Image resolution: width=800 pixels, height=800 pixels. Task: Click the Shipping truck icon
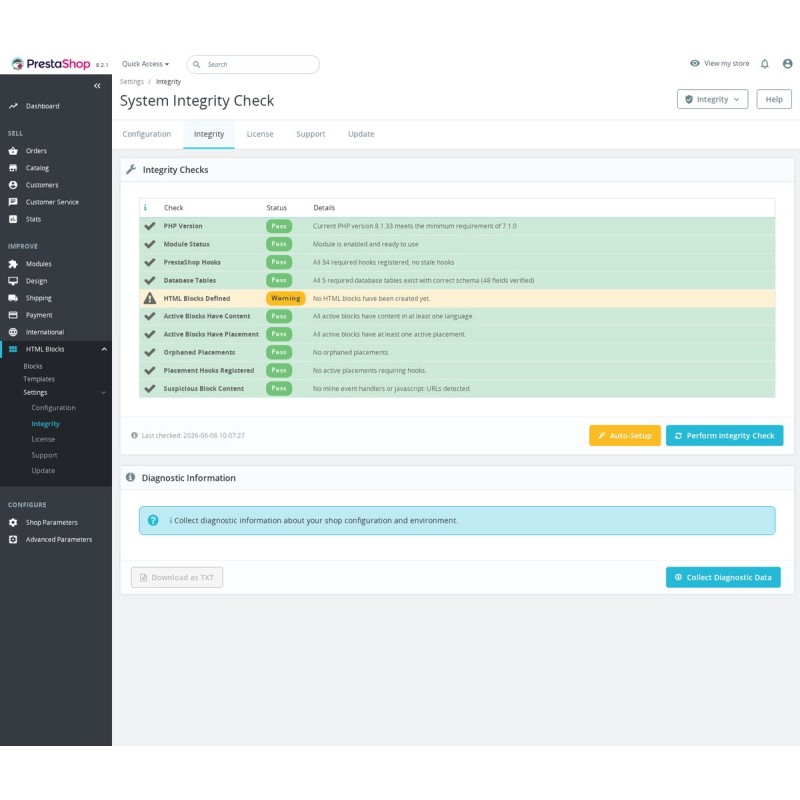[13, 298]
